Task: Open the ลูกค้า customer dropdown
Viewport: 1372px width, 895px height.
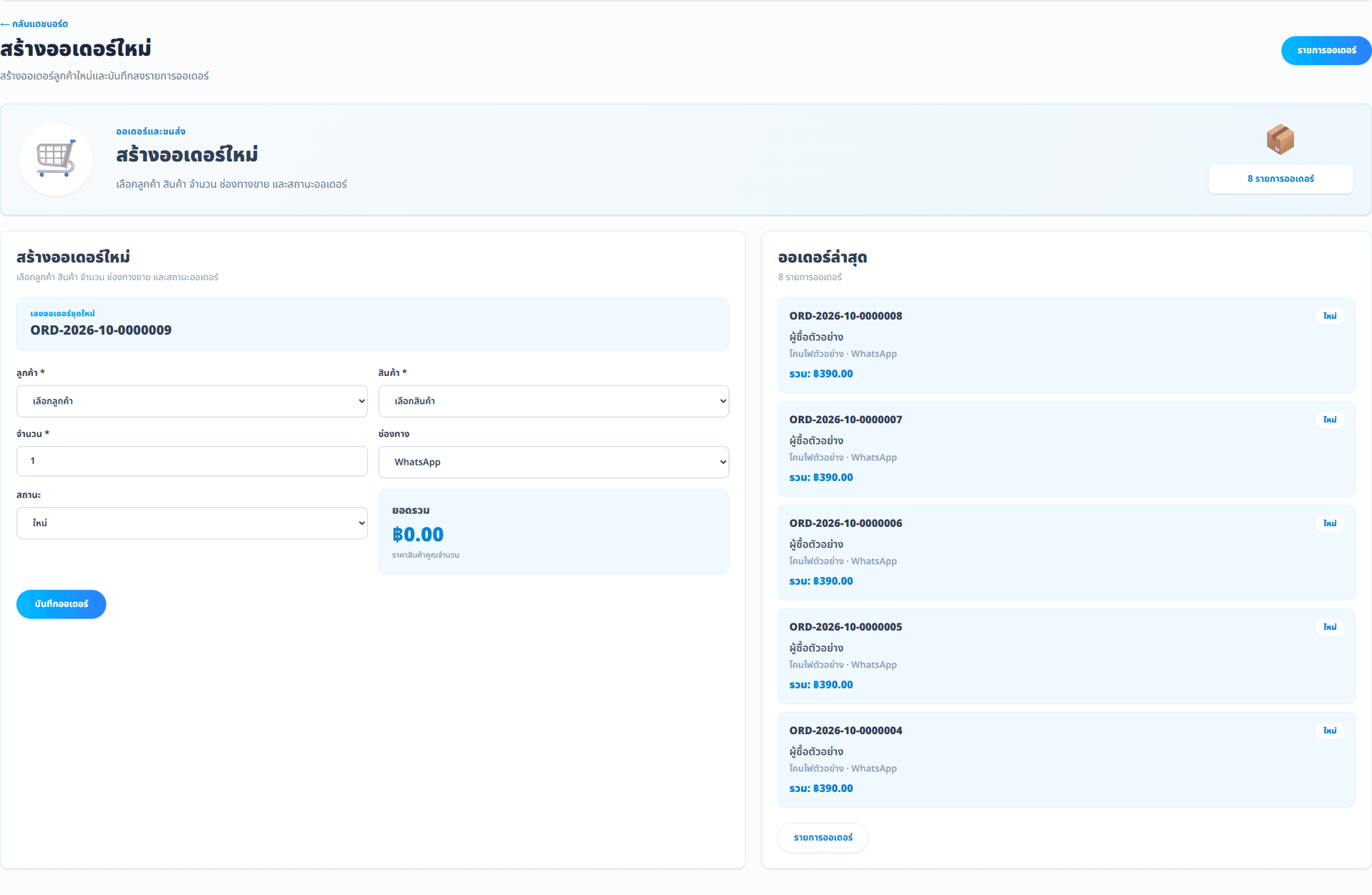Action: click(x=192, y=401)
